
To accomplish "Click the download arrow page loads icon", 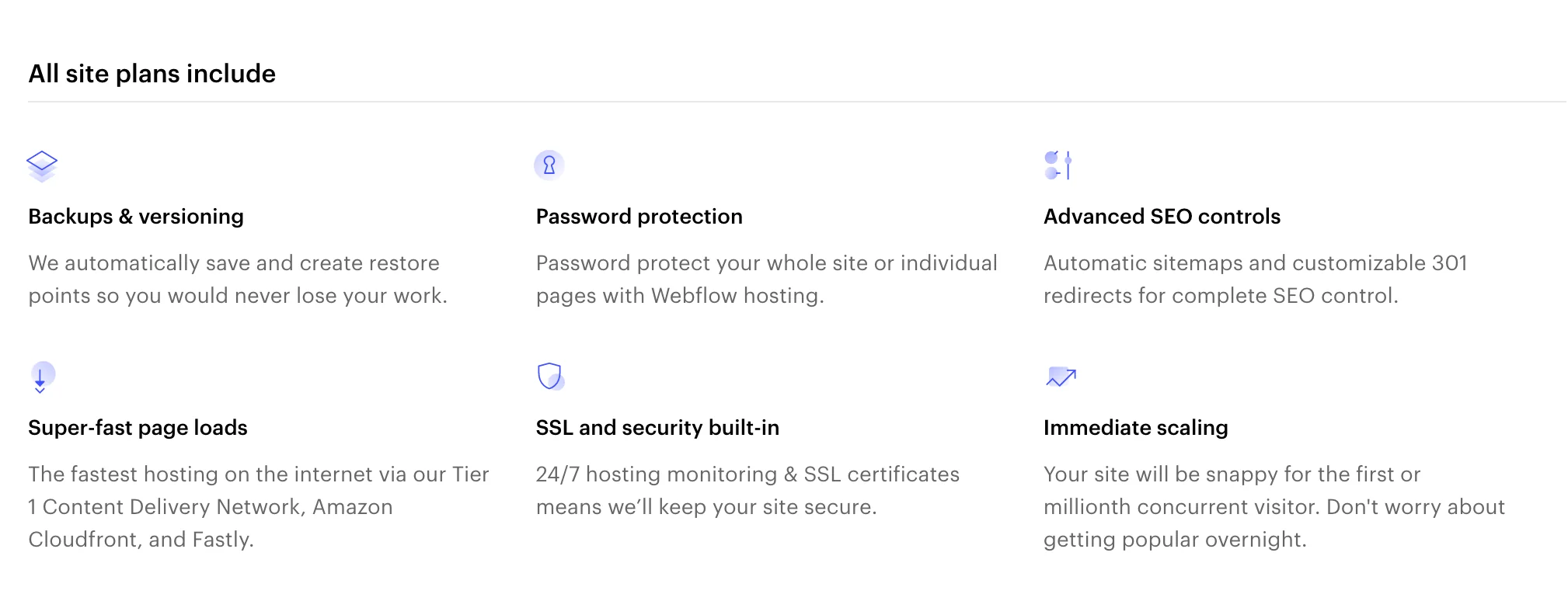I will tap(42, 377).
